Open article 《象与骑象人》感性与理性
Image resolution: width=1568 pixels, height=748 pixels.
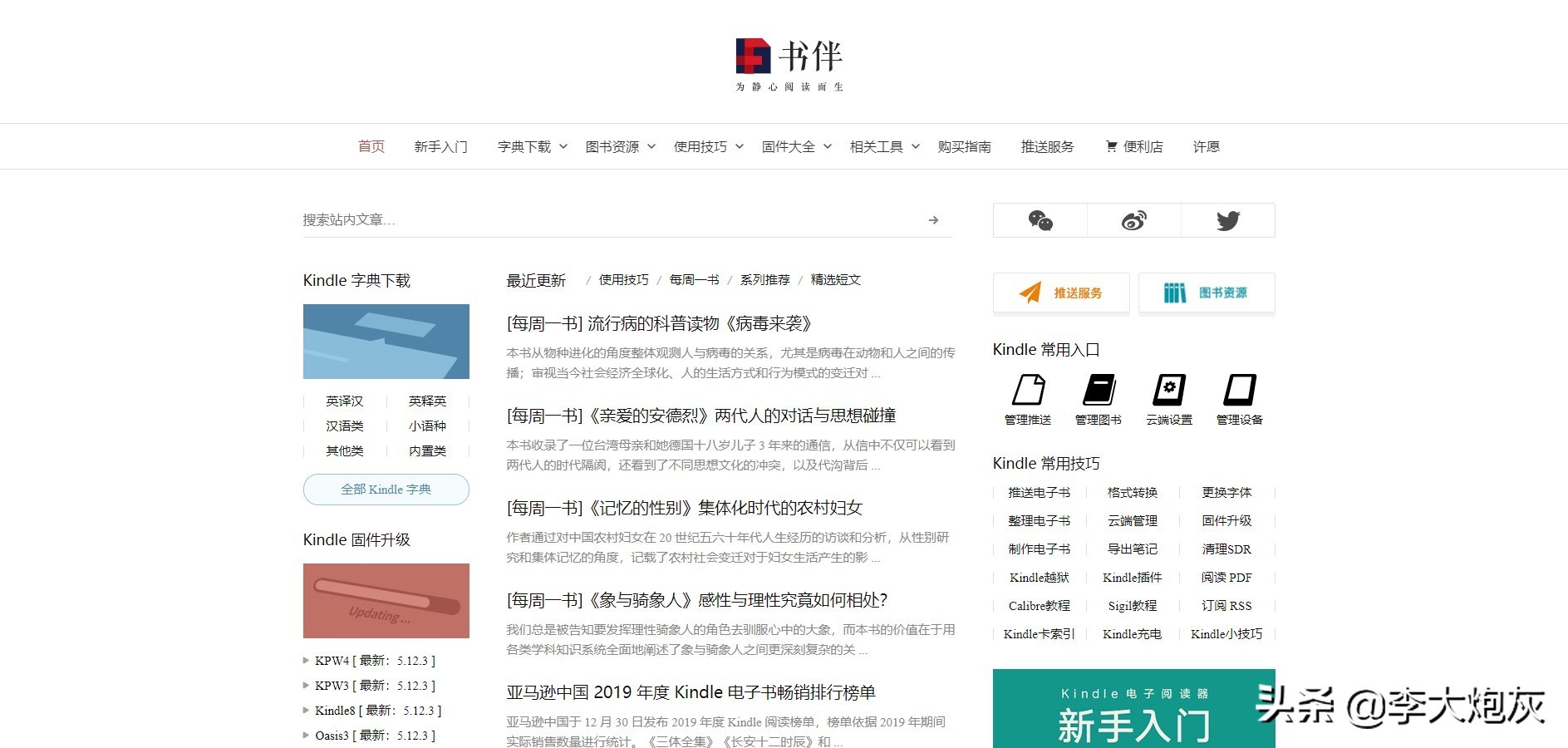tap(697, 600)
